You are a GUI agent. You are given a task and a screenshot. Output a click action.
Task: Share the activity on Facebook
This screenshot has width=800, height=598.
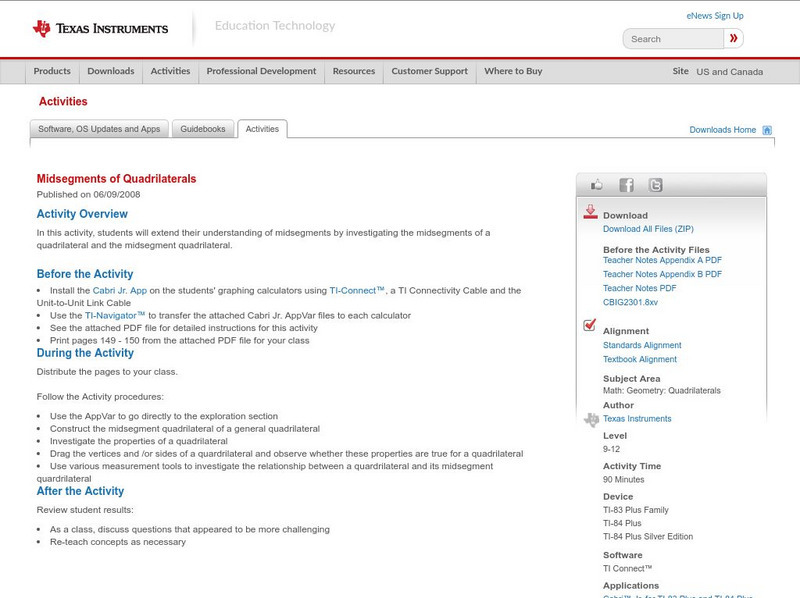pos(626,185)
